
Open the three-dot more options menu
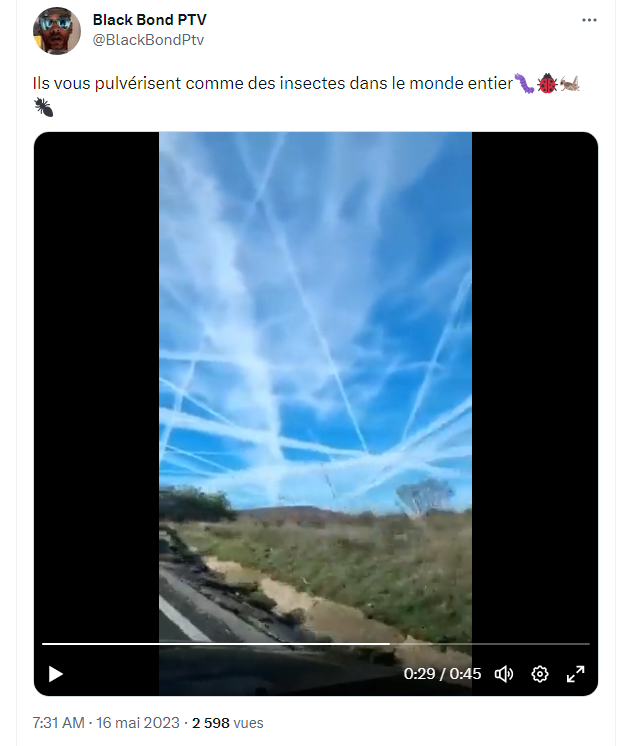pyautogui.click(x=589, y=20)
